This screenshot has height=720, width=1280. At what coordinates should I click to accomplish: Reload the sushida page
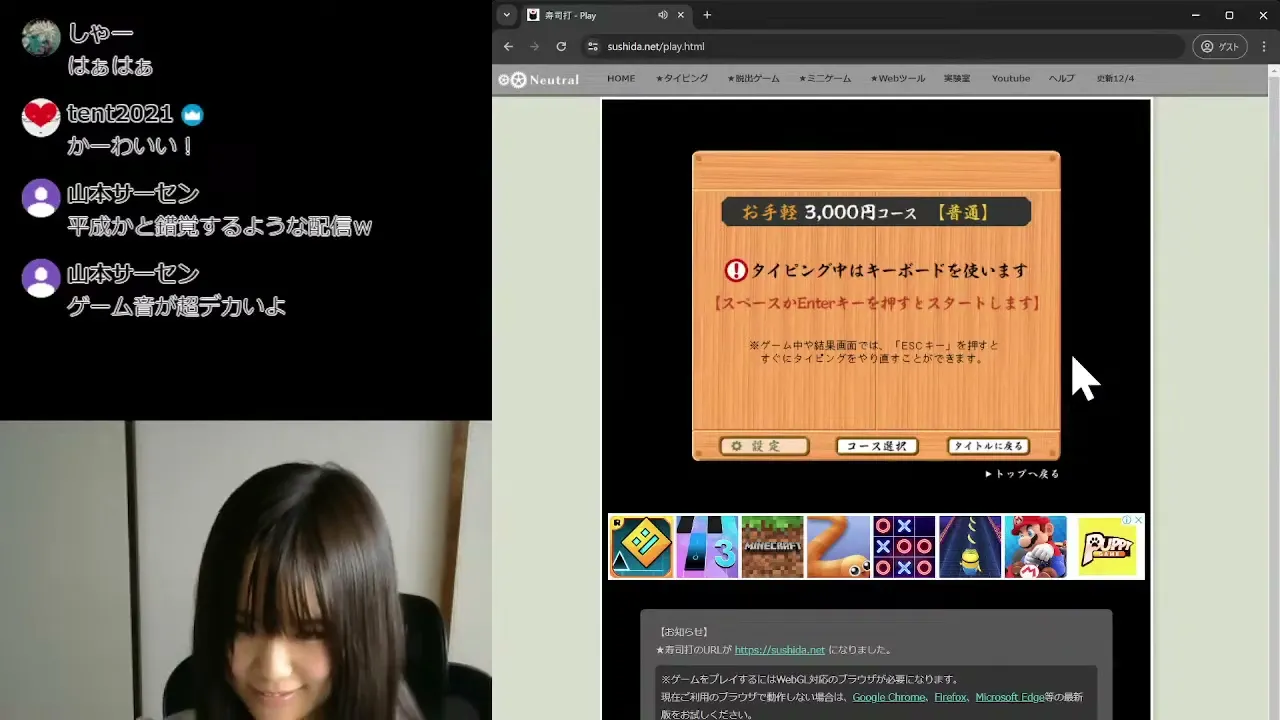[x=561, y=46]
